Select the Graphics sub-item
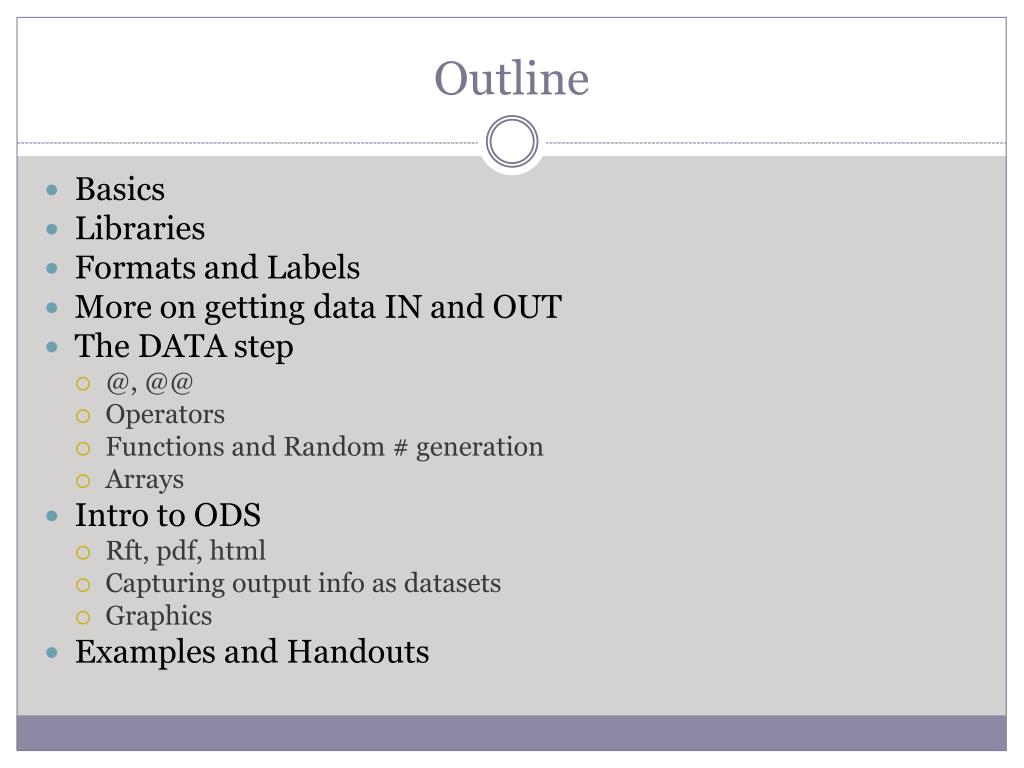The image size is (1024, 768). pyautogui.click(x=159, y=616)
